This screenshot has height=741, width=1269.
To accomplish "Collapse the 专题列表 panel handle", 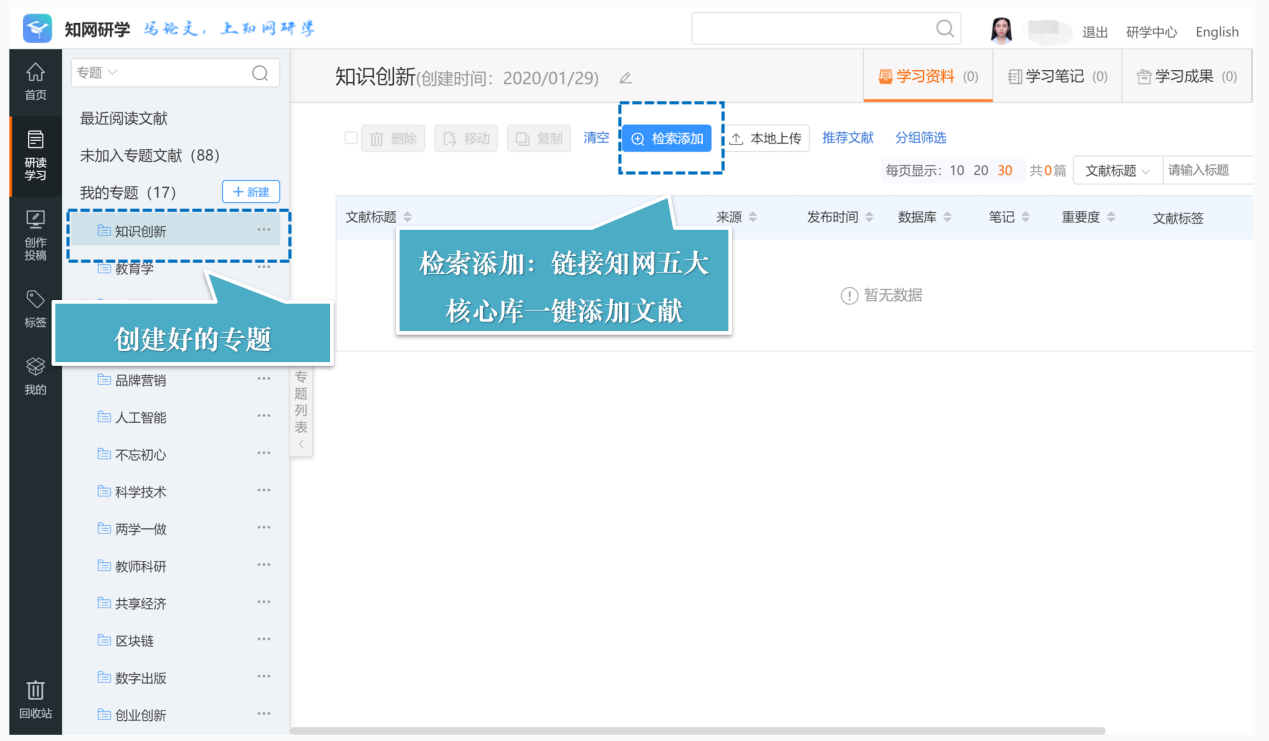I will [301, 410].
